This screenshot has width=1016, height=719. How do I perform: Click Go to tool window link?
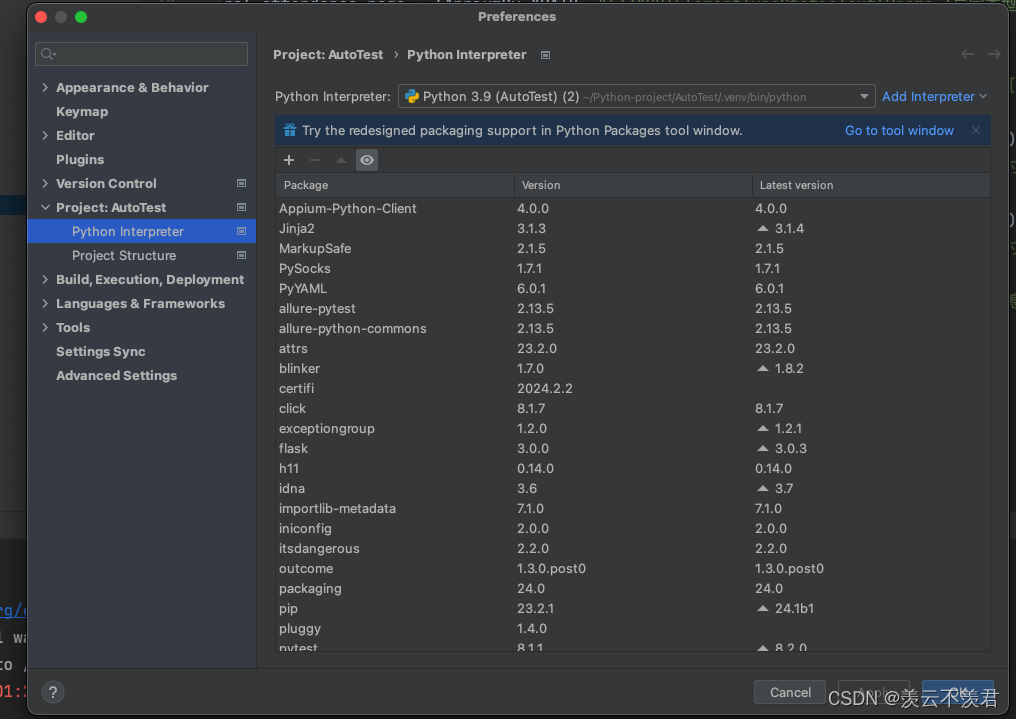click(x=899, y=130)
